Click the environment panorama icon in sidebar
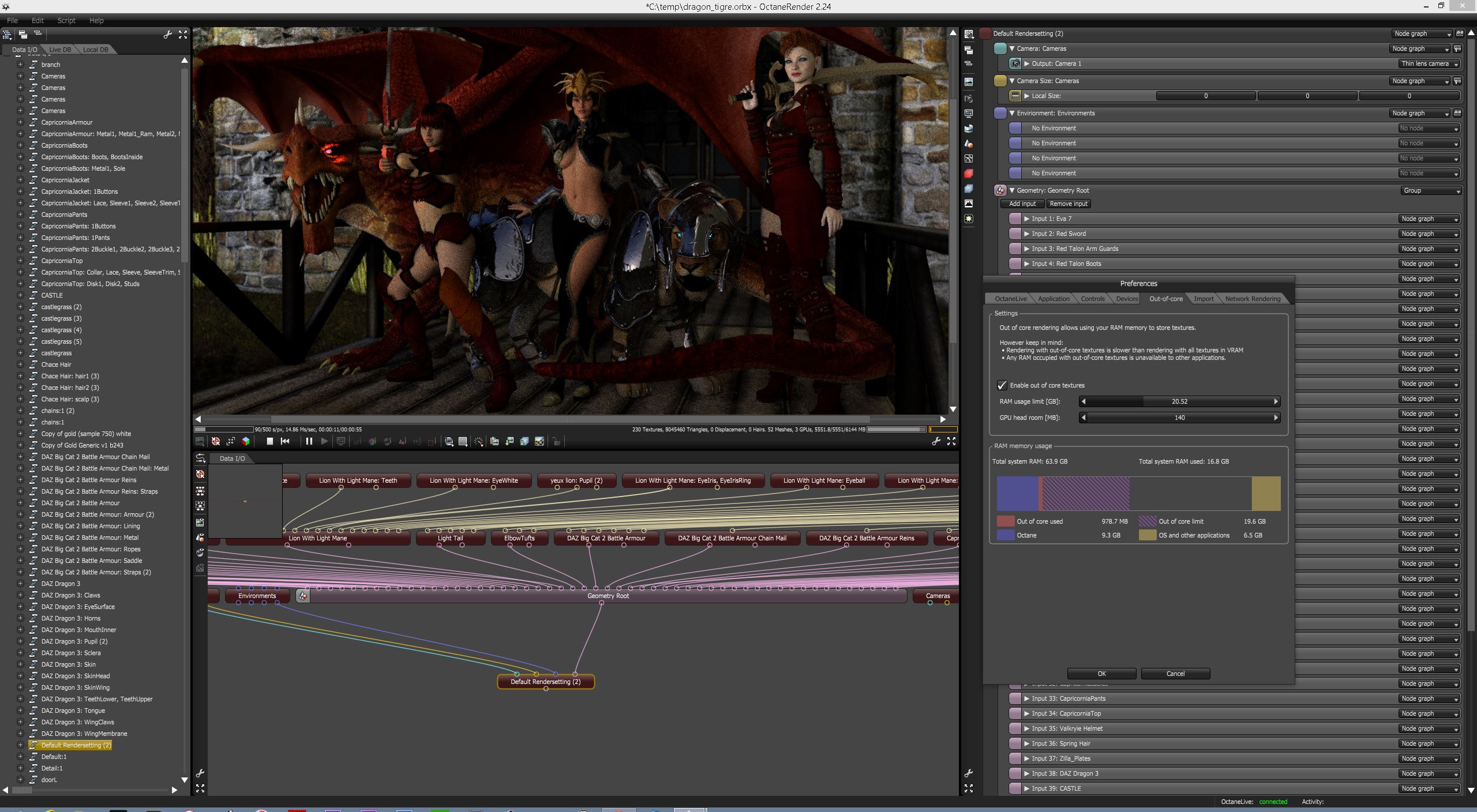The height and width of the screenshot is (812, 1477). [x=969, y=129]
